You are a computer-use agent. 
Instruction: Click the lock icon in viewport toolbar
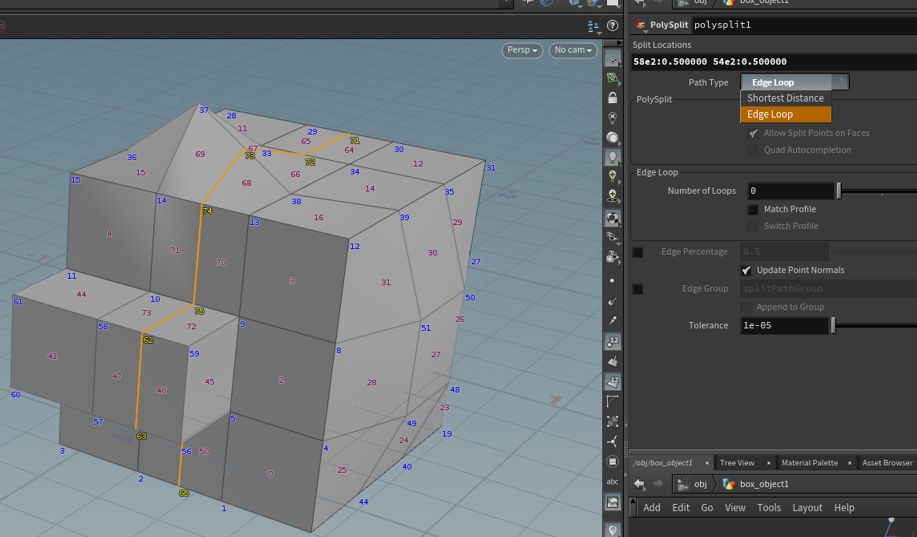[612, 98]
